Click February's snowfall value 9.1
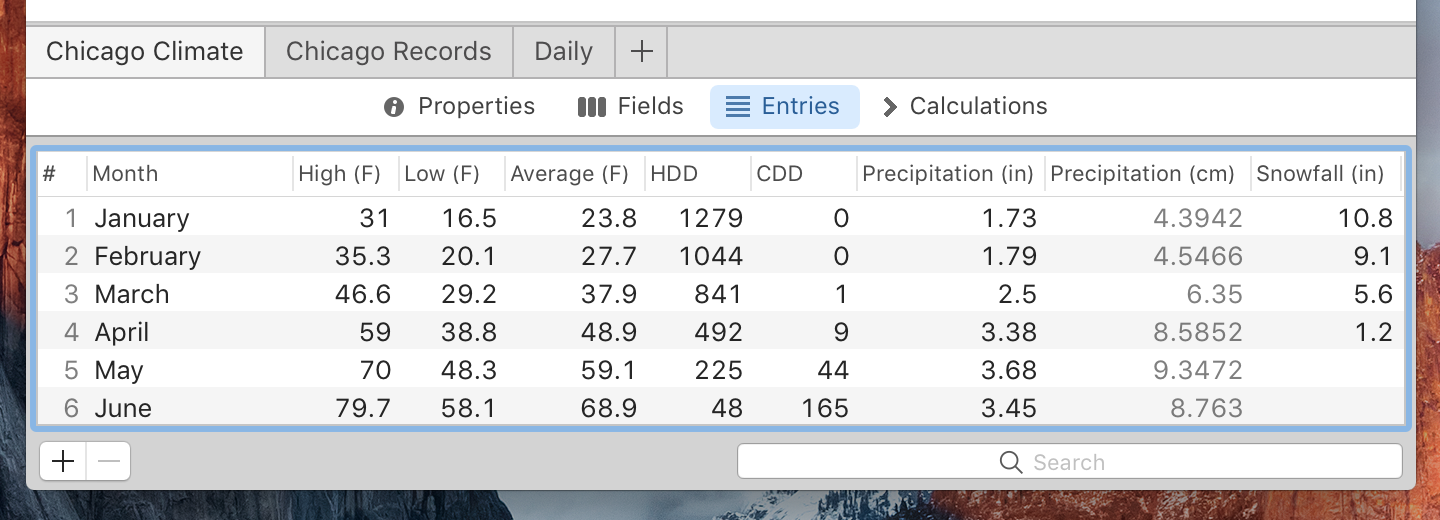This screenshot has width=1440, height=520. [x=1372, y=256]
